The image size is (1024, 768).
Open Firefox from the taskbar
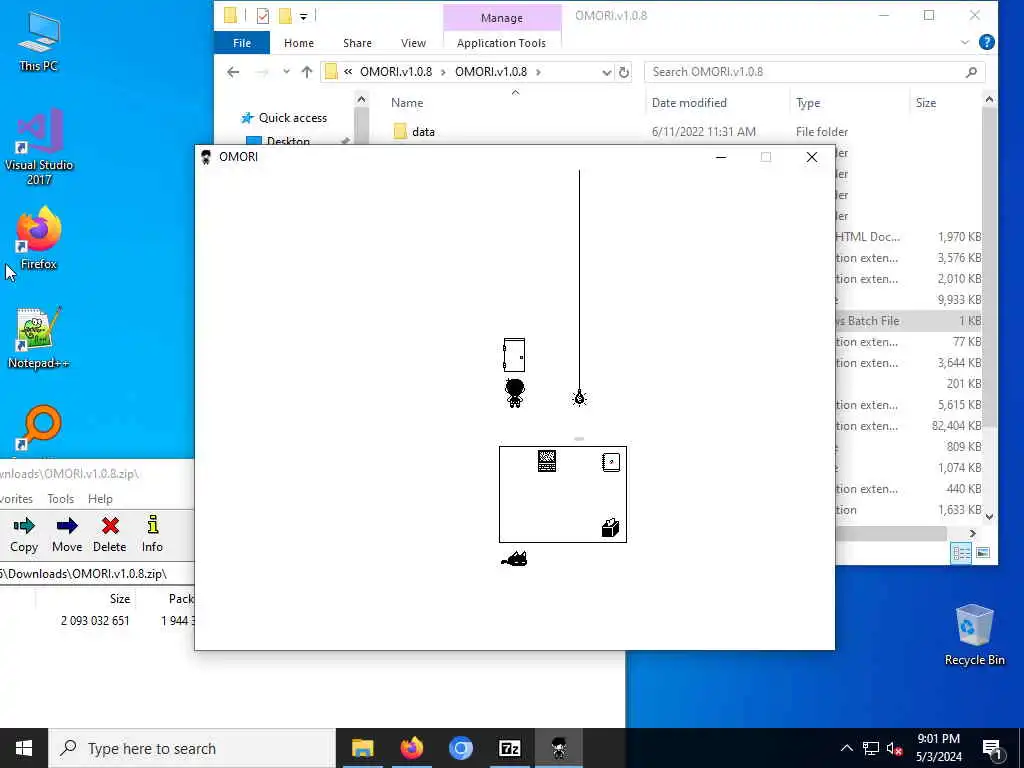pos(411,748)
